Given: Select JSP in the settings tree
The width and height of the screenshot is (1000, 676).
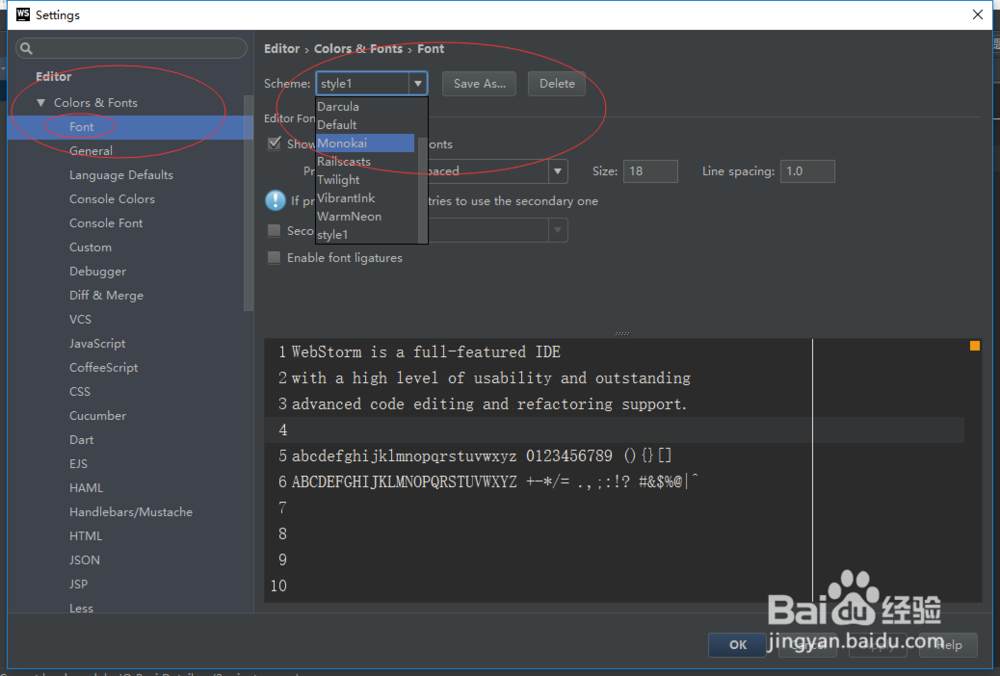Looking at the screenshot, I should [x=78, y=584].
